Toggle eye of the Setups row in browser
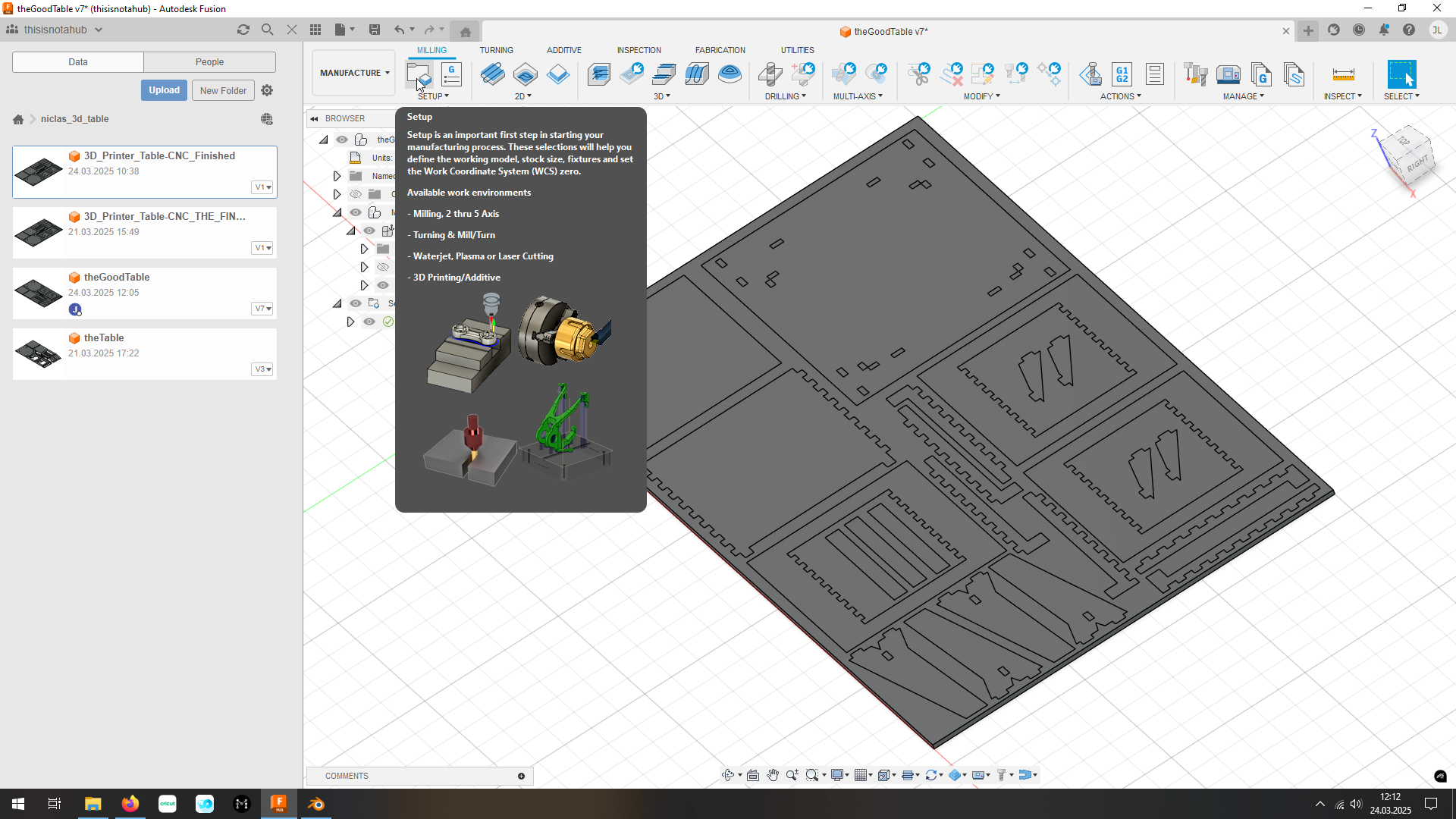 (x=356, y=303)
